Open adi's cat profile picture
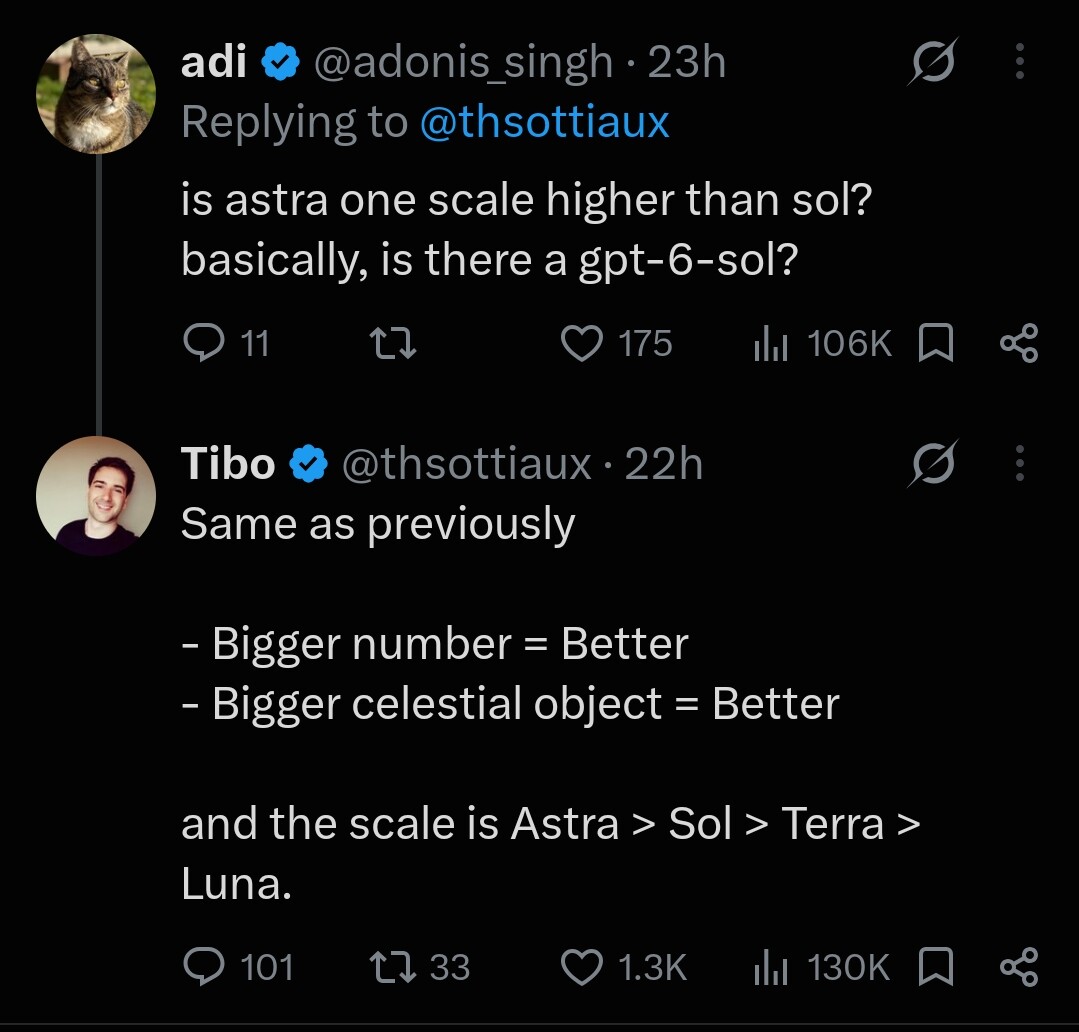 tap(96, 94)
